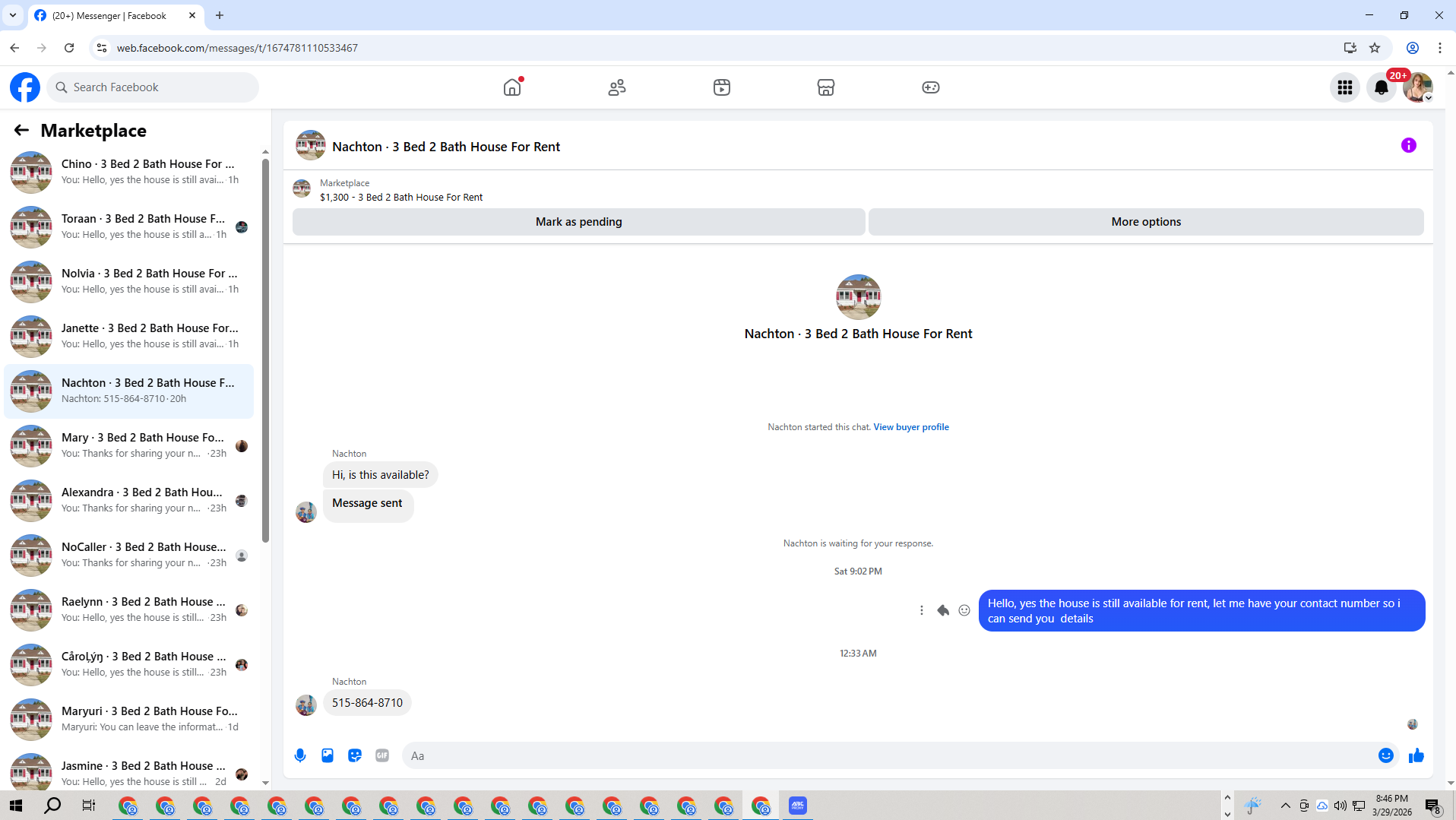Open conversation information button
The image size is (1456, 820).
[x=1409, y=145]
